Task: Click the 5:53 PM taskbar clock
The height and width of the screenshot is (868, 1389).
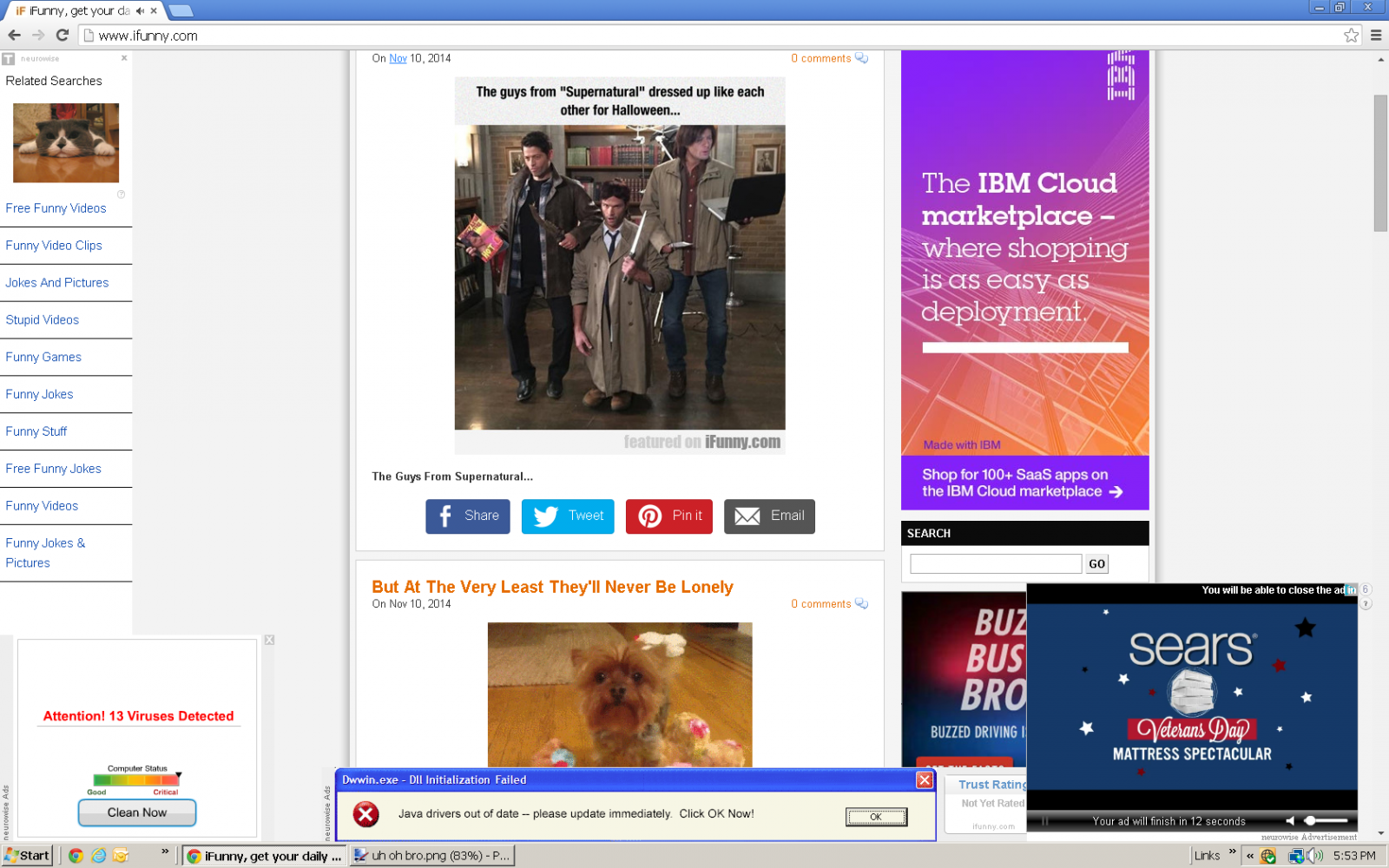Action: 1354,856
